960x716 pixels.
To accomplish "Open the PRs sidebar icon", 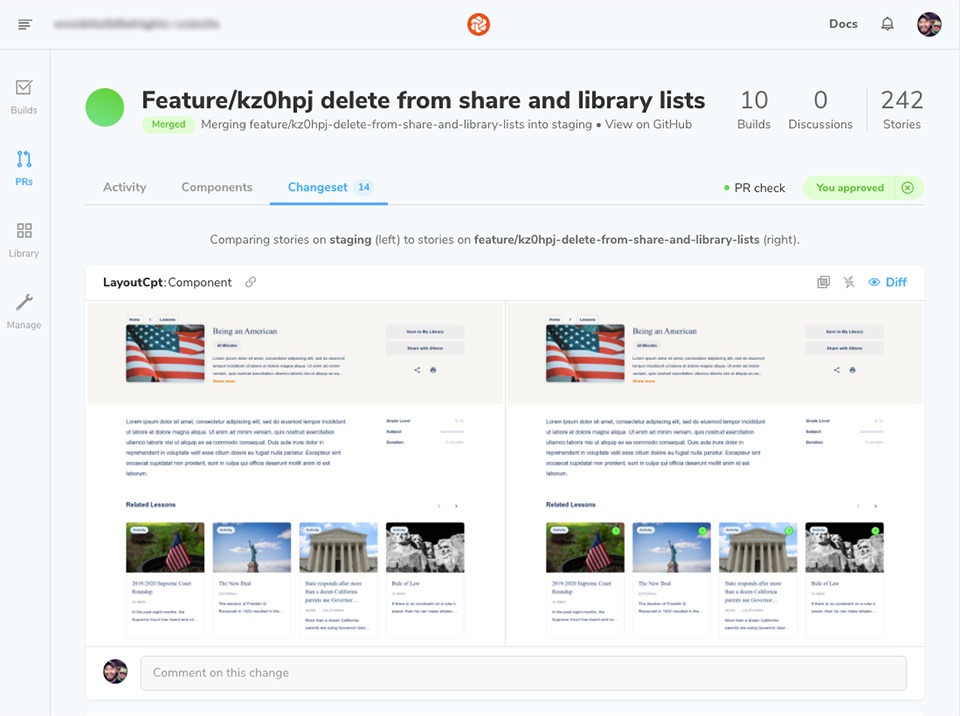I will click(x=24, y=168).
